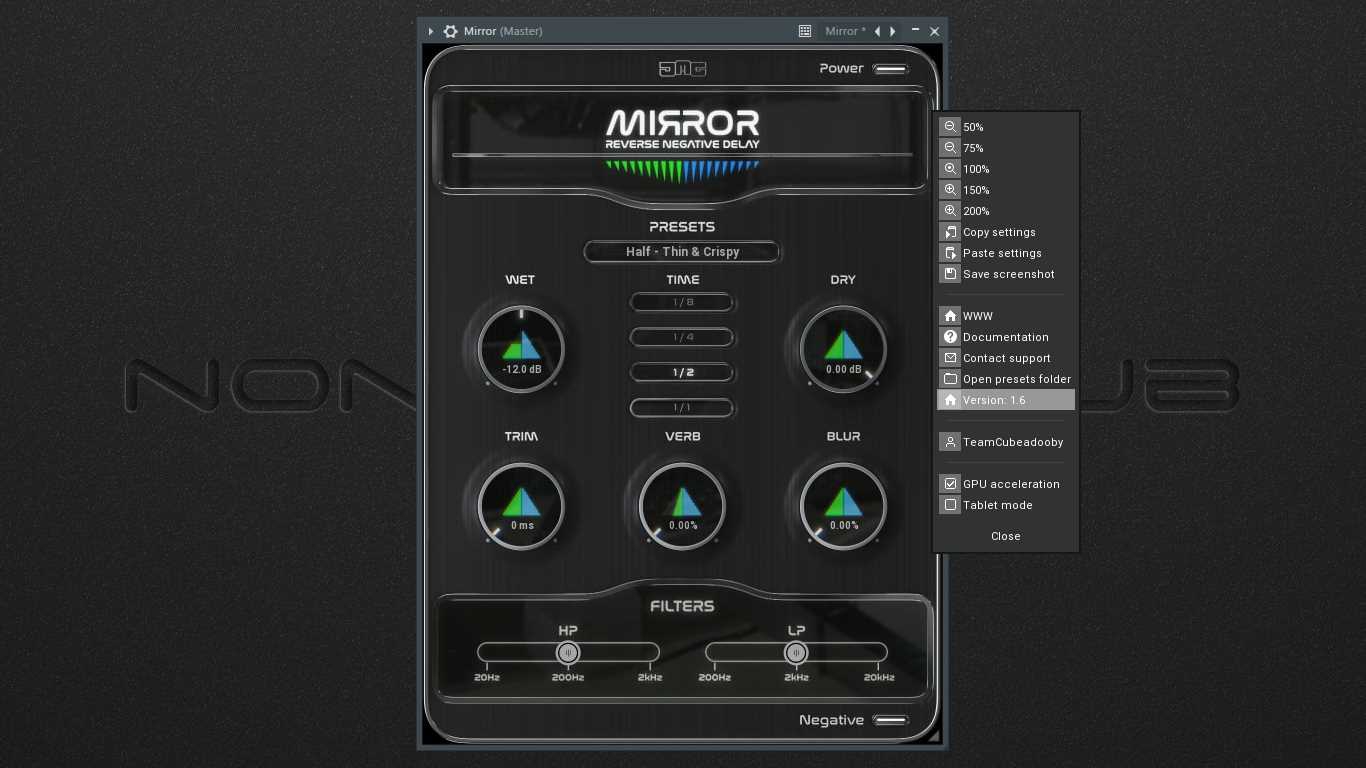Select previous preset with left arrow in title bar
Viewport: 1366px width, 768px height.
coord(877,31)
